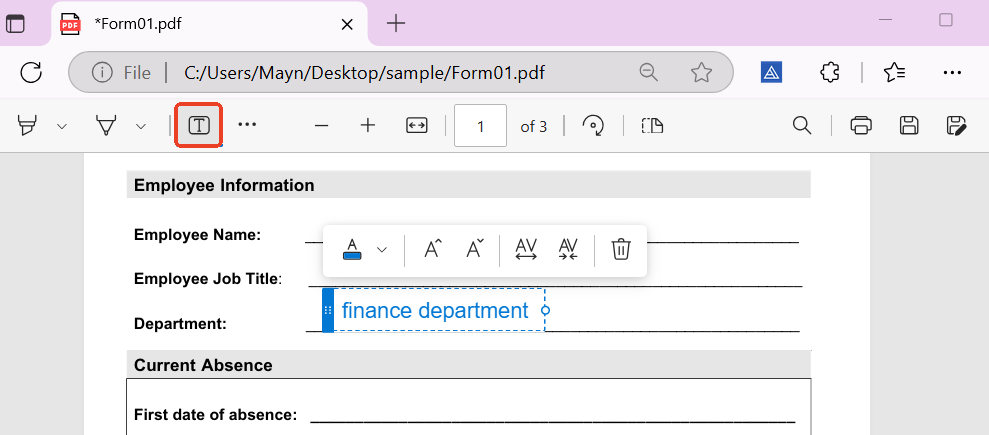
Task: Switch to the Form01.pdf tab
Action: (200, 24)
